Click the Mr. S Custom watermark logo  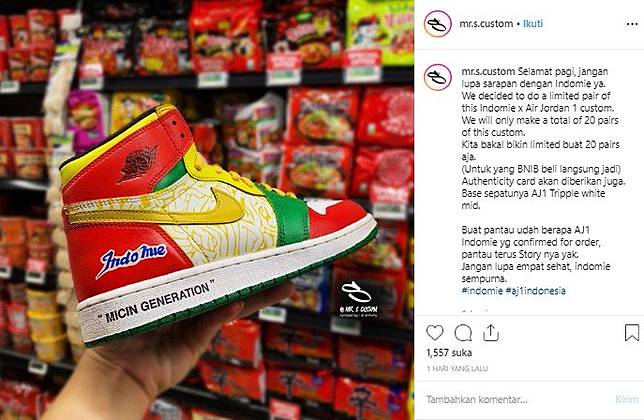coord(358,300)
